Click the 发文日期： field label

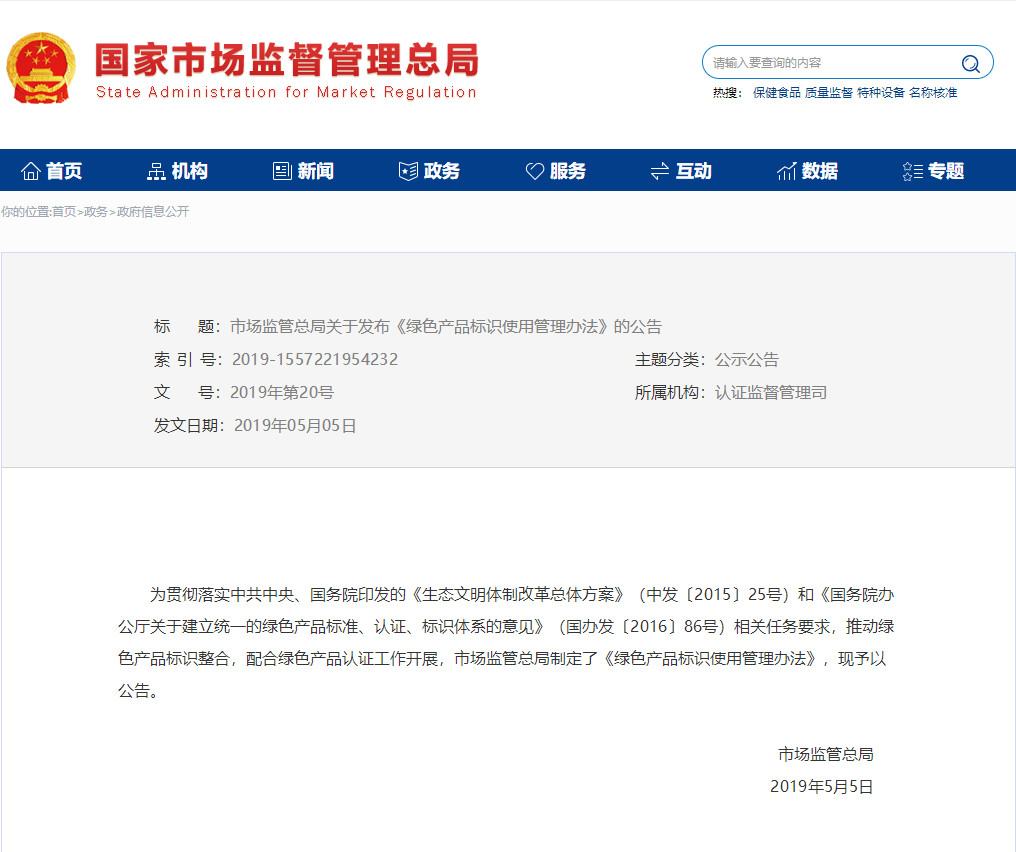tap(189, 426)
